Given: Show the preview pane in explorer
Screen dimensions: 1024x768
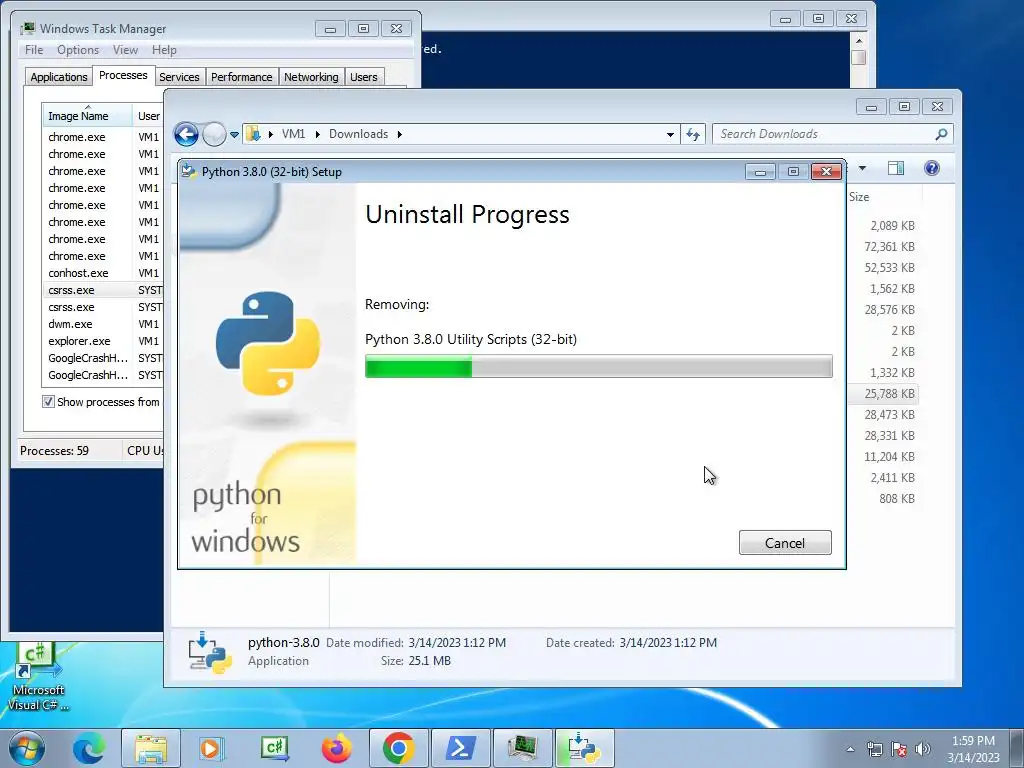Looking at the screenshot, I should [896, 168].
